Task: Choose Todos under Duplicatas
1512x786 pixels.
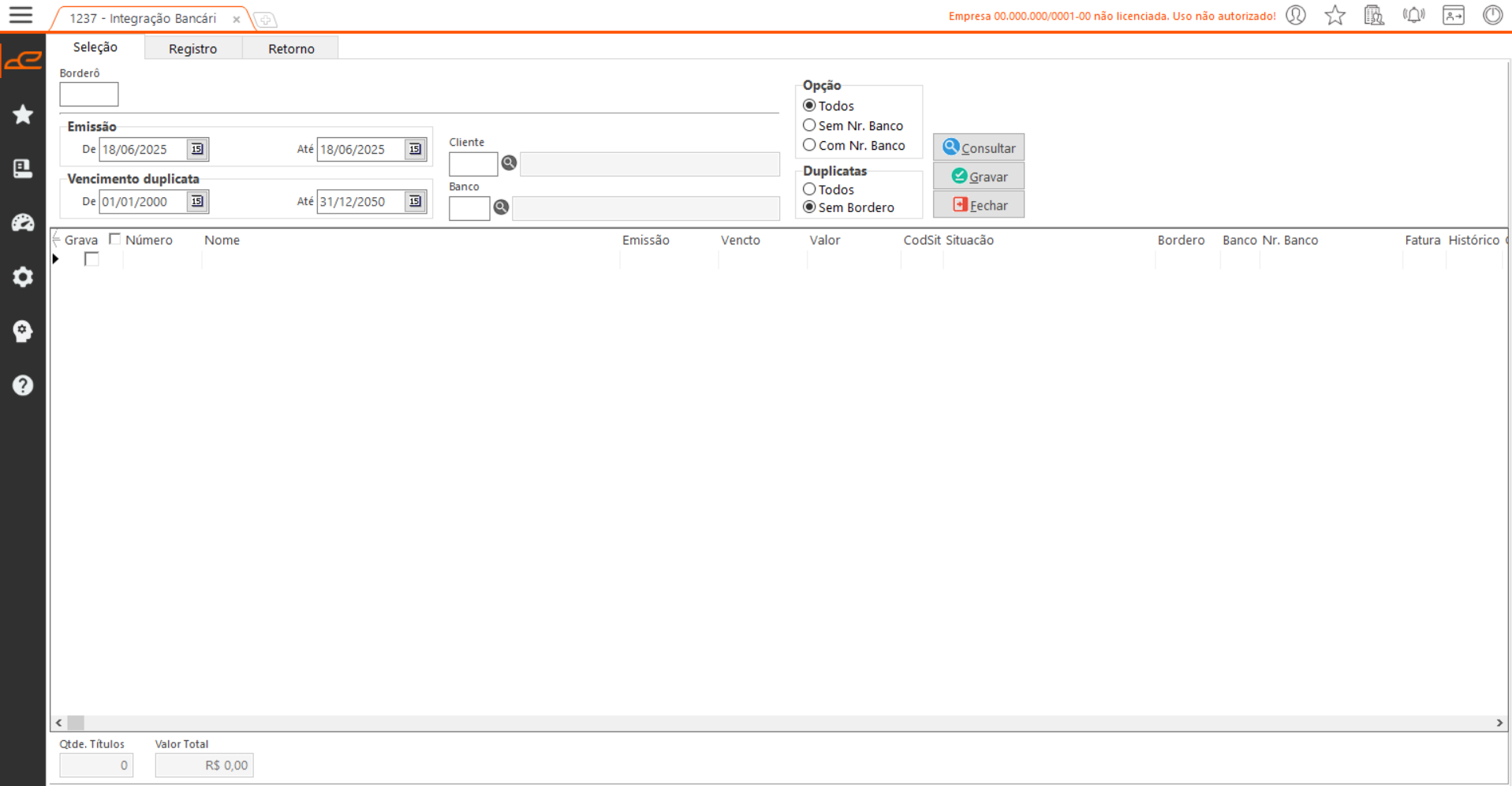Action: [x=809, y=189]
